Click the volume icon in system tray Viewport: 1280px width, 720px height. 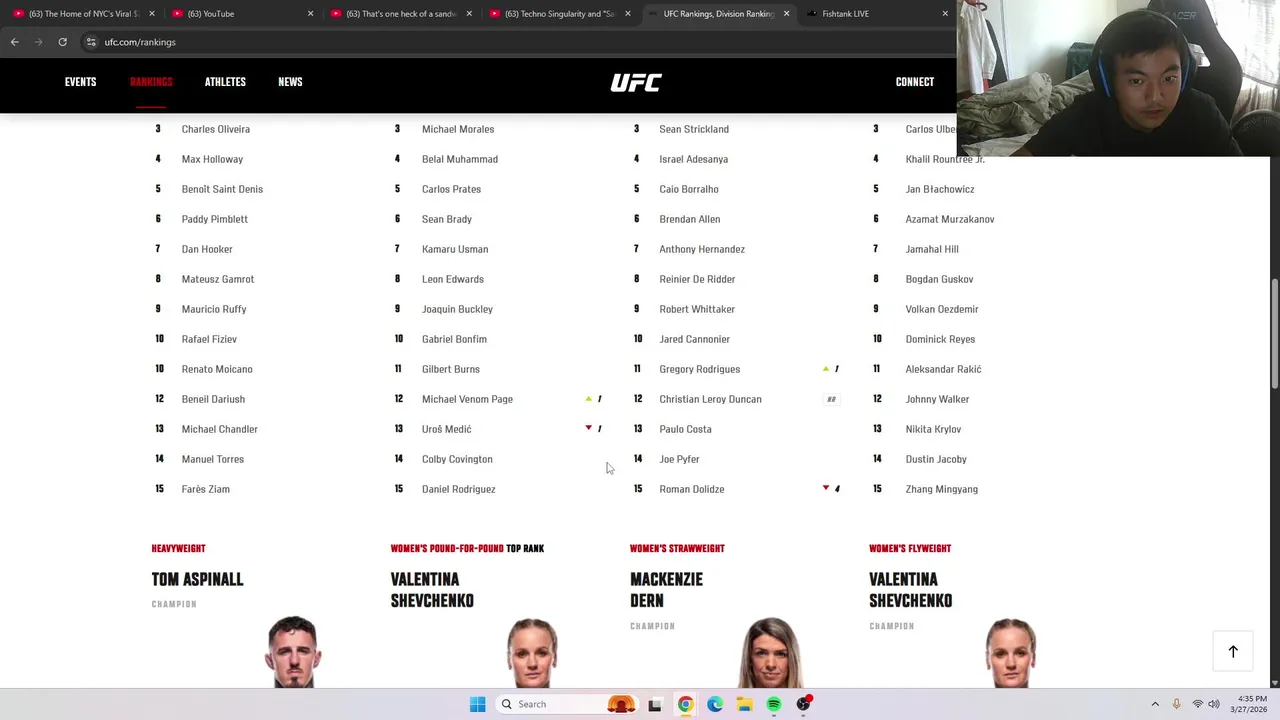point(1215,704)
